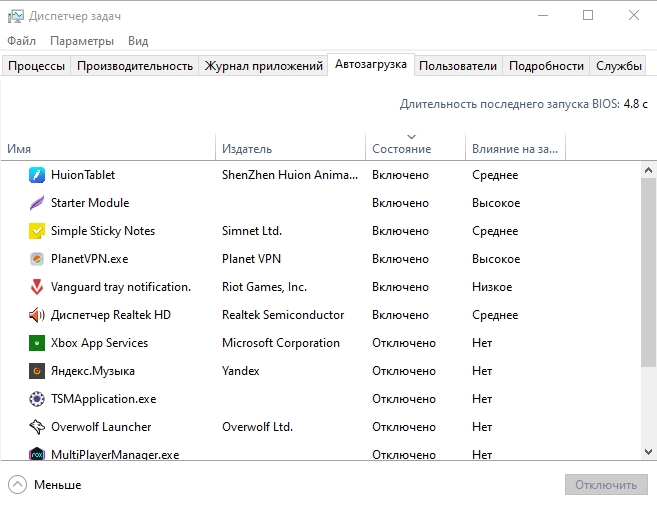The width and height of the screenshot is (657, 509).
Task: Sort list by the Имя column
Action: pos(19,149)
